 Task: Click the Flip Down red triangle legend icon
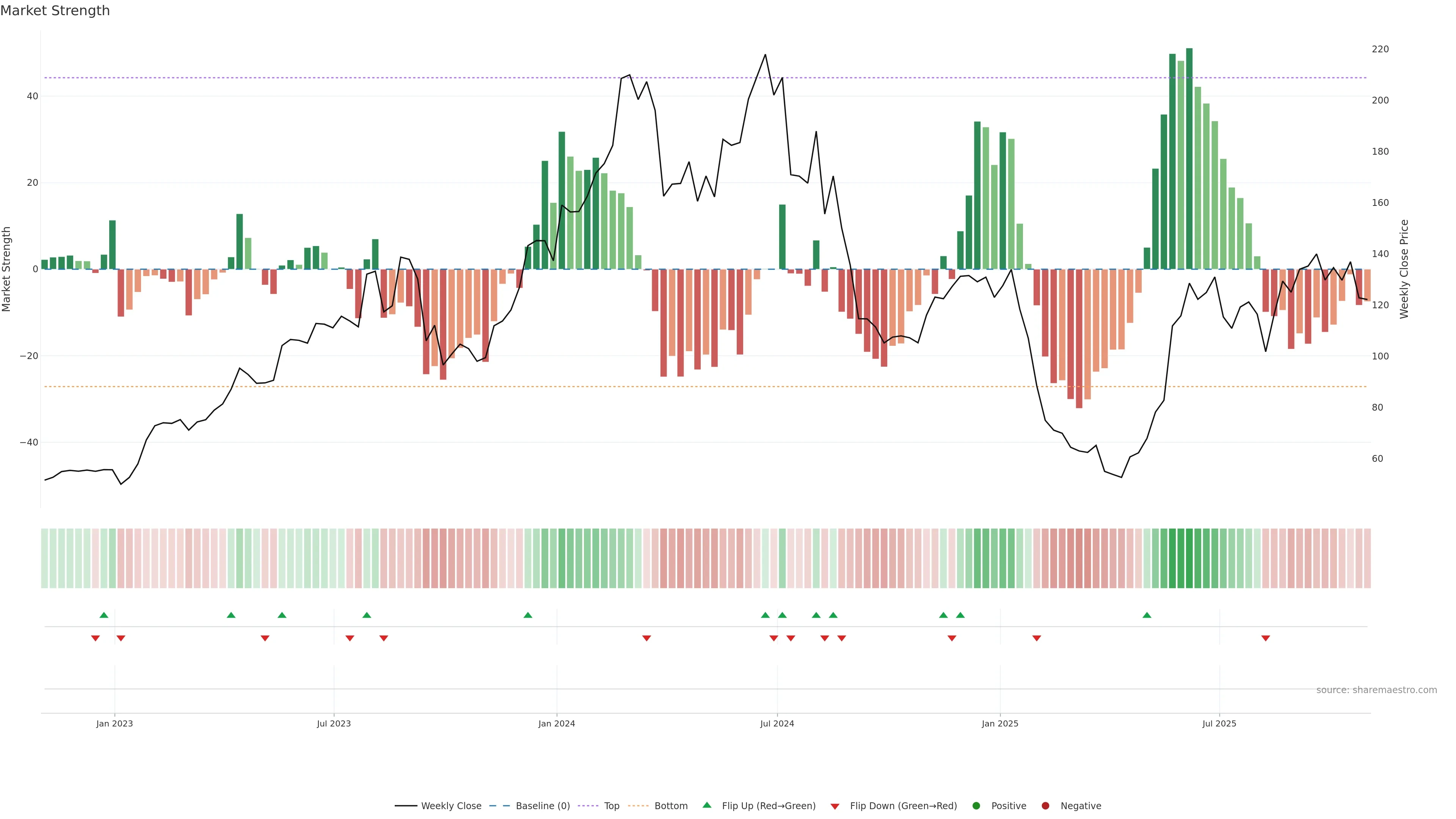(x=835, y=806)
